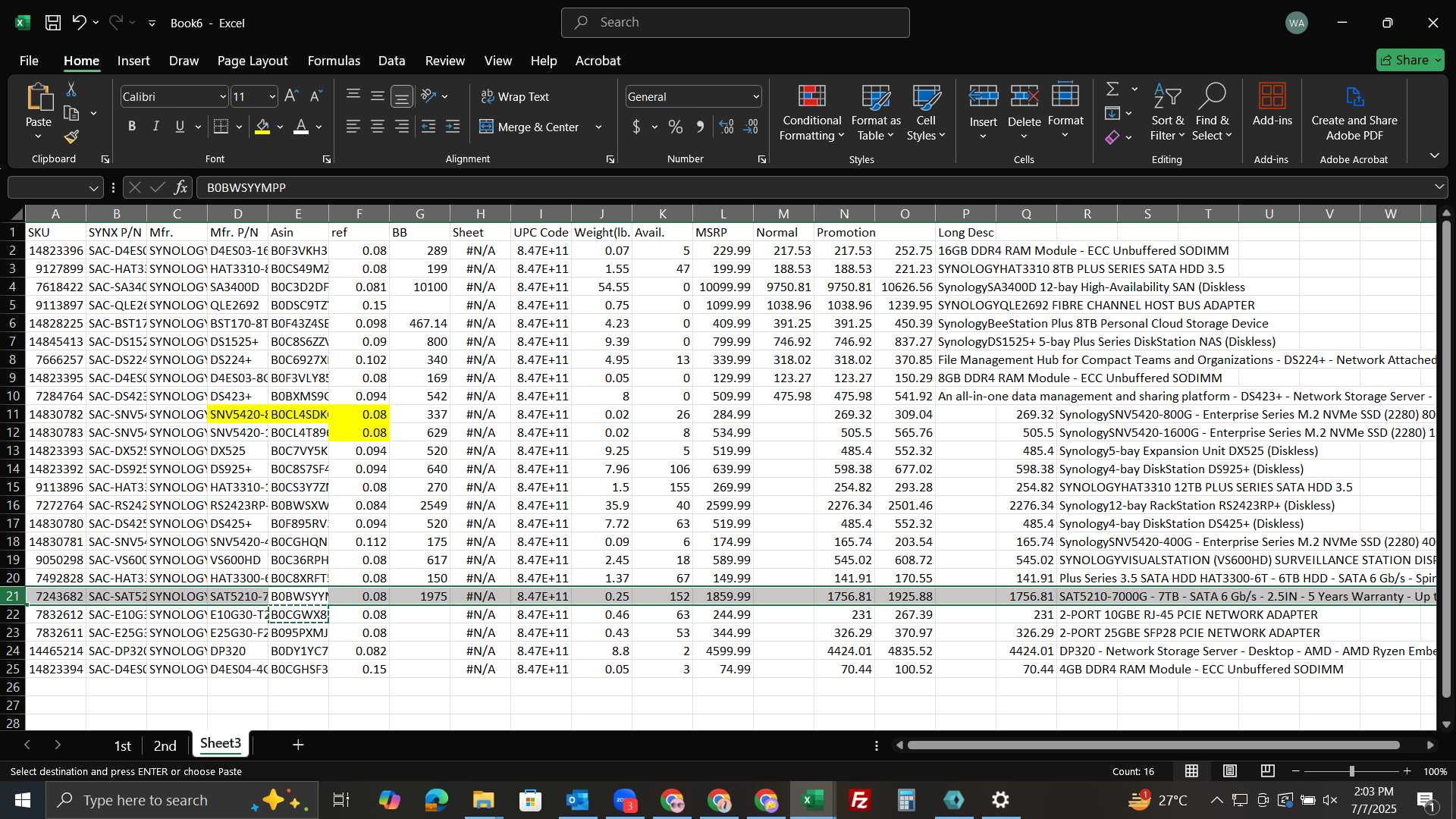Toggle Middle Align alignment
1456x819 pixels.
click(378, 96)
